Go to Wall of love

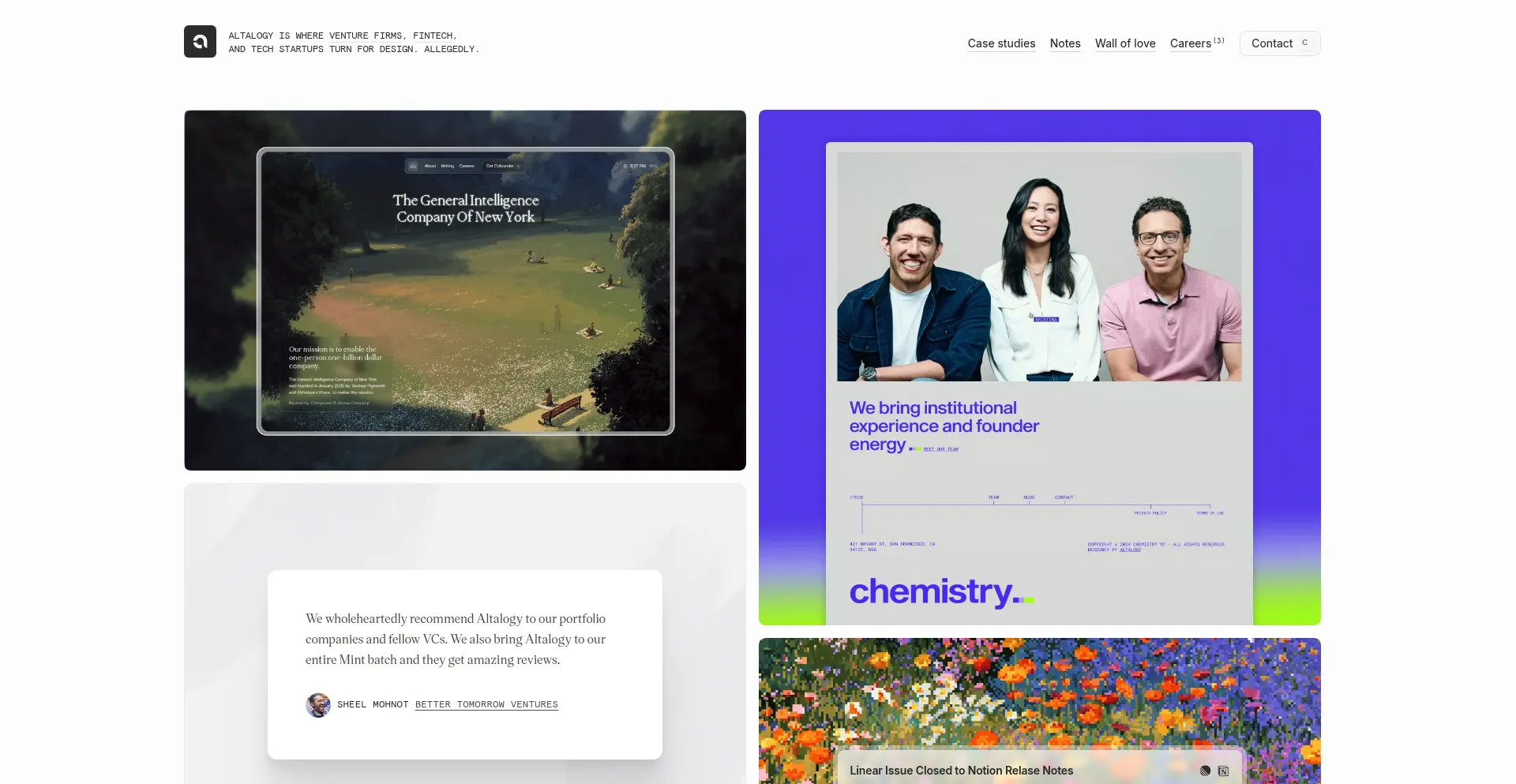[1125, 43]
